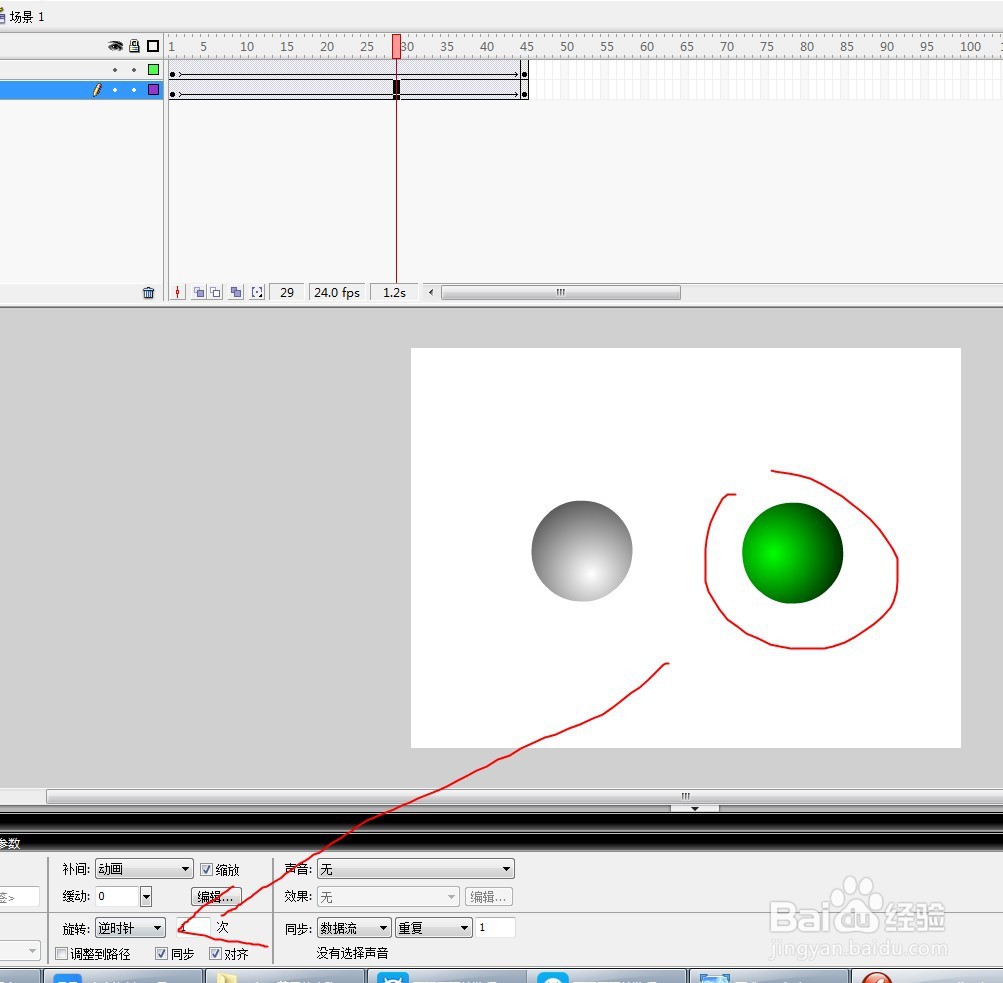The height and width of the screenshot is (983, 1003).
Task: Click the 参数 panel tab
Action: (10, 843)
